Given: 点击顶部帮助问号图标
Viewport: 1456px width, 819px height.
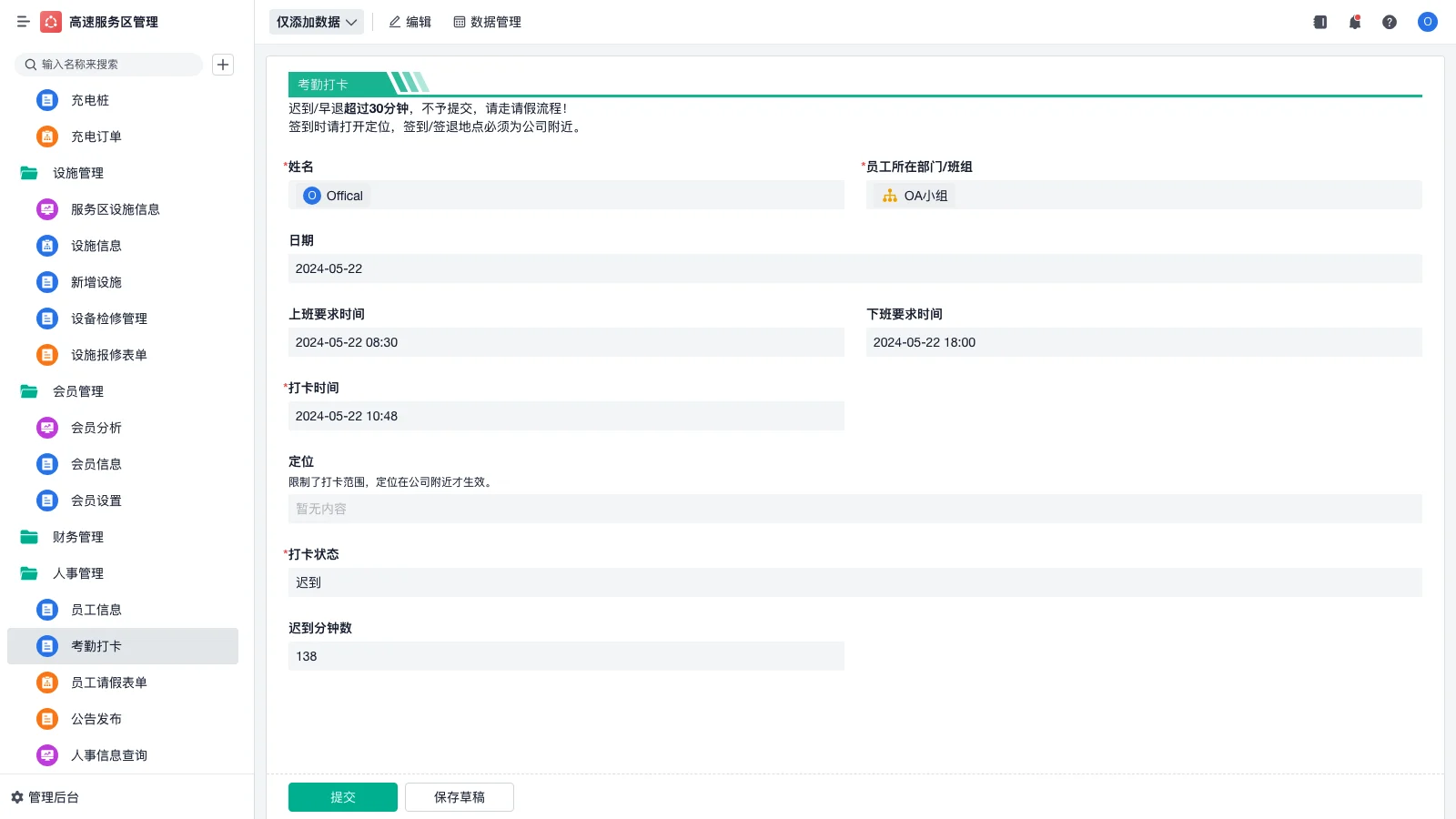Looking at the screenshot, I should 1390,22.
